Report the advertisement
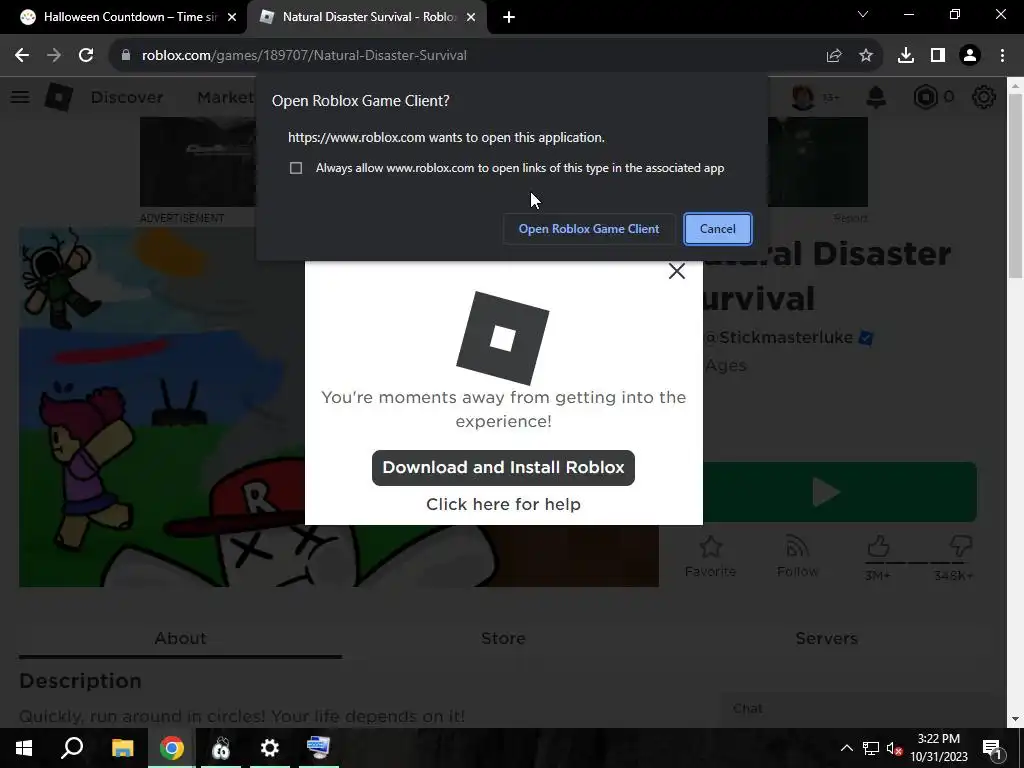The height and width of the screenshot is (768, 1024). [850, 218]
